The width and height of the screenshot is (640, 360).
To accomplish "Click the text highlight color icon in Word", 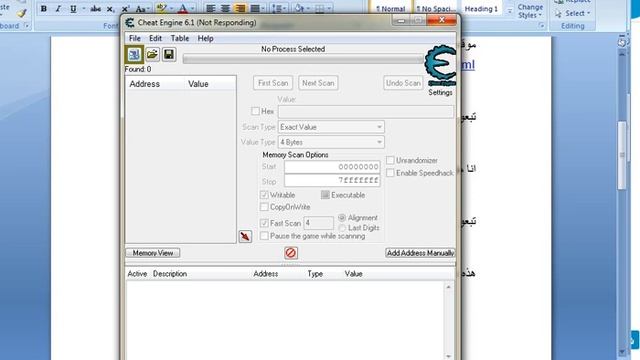I will pyautogui.click(x=161, y=8).
